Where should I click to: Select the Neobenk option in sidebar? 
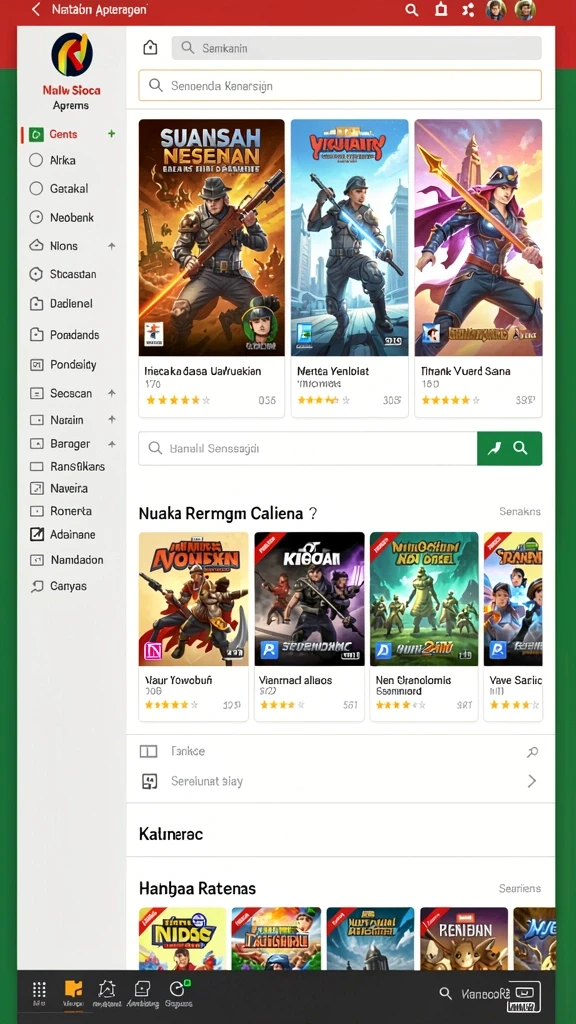point(63,217)
